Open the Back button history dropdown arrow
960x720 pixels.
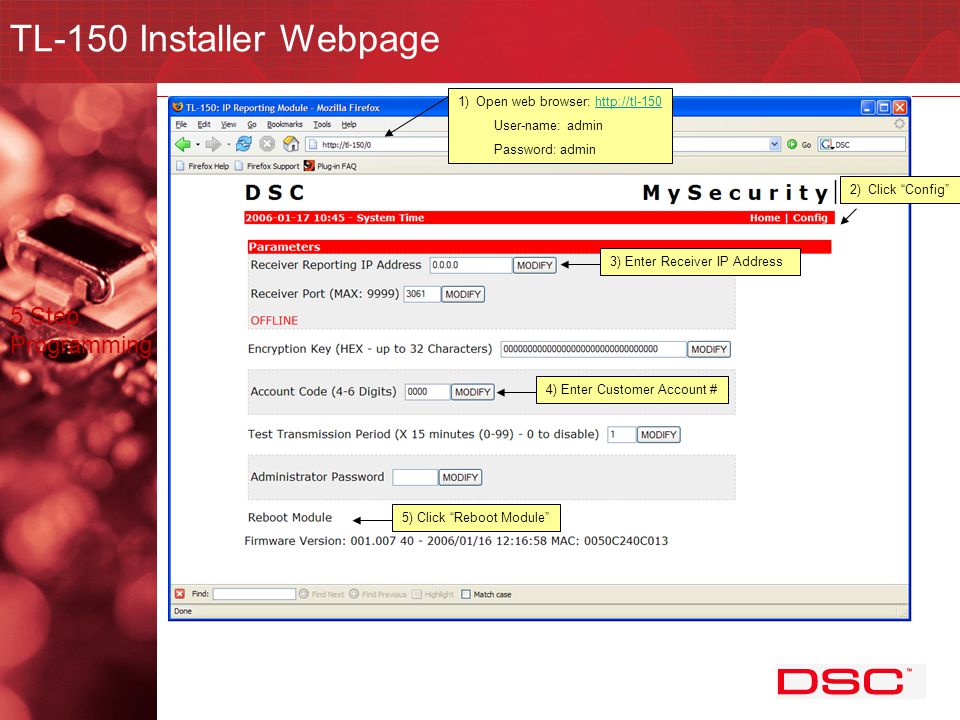(x=198, y=145)
